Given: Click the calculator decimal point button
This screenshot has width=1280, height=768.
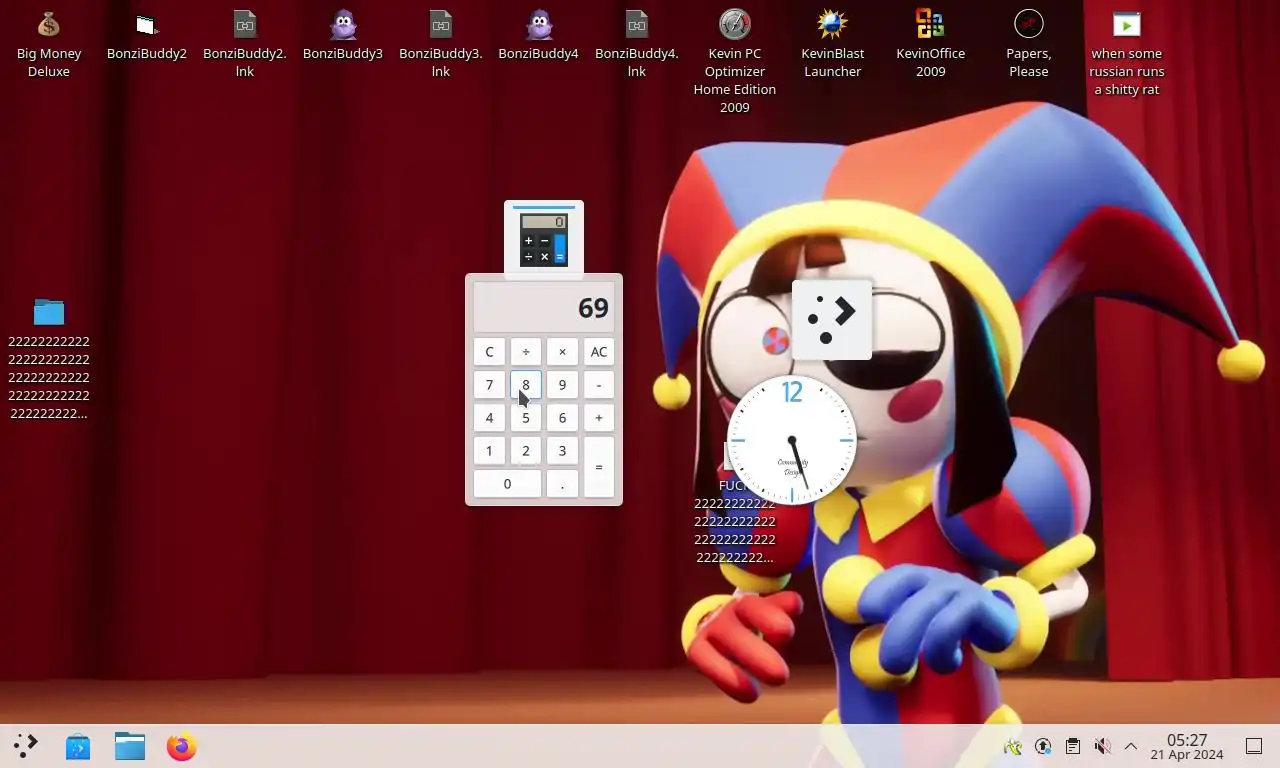Looking at the screenshot, I should 562,484.
